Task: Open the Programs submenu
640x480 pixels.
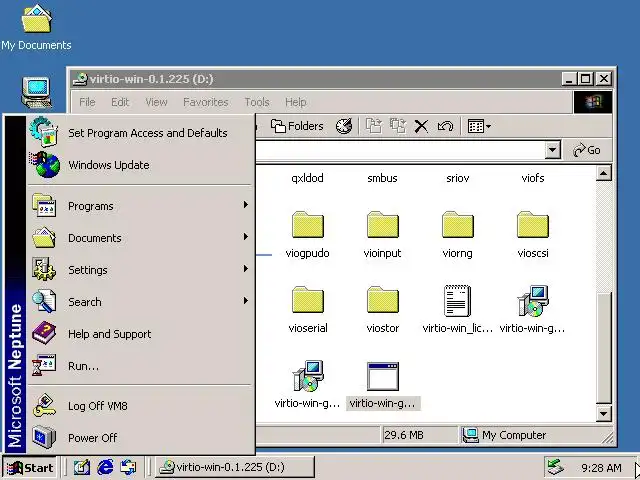Action: [140, 206]
